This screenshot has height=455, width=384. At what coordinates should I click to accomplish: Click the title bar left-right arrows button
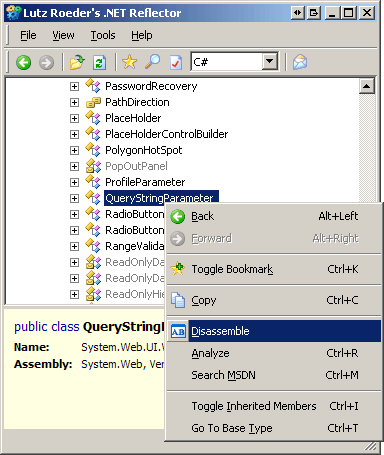coord(297,13)
